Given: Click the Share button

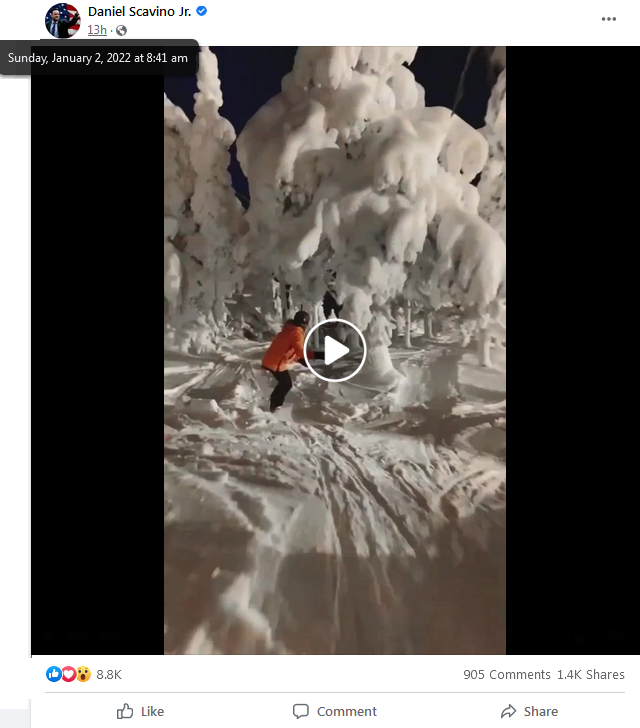Looking at the screenshot, I should tap(529, 711).
